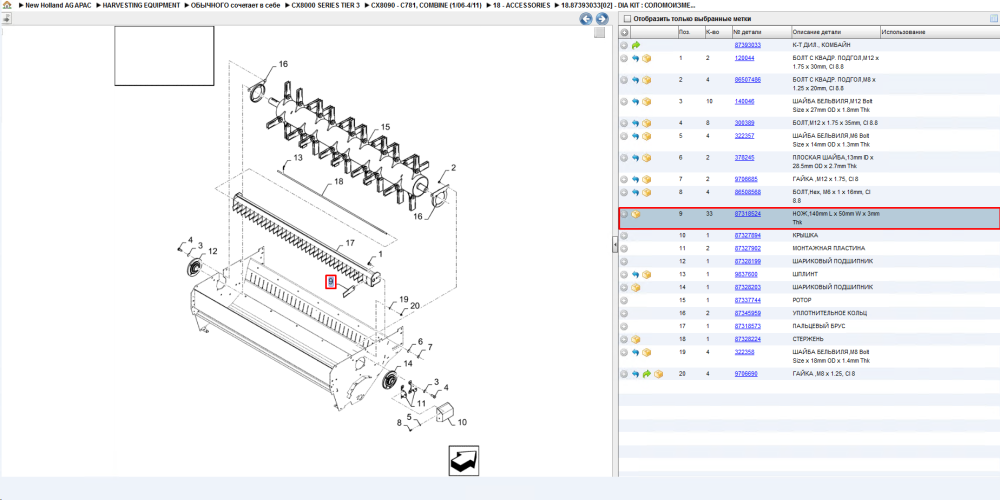Select callout 15 rotor in diagram

[x=385, y=128]
